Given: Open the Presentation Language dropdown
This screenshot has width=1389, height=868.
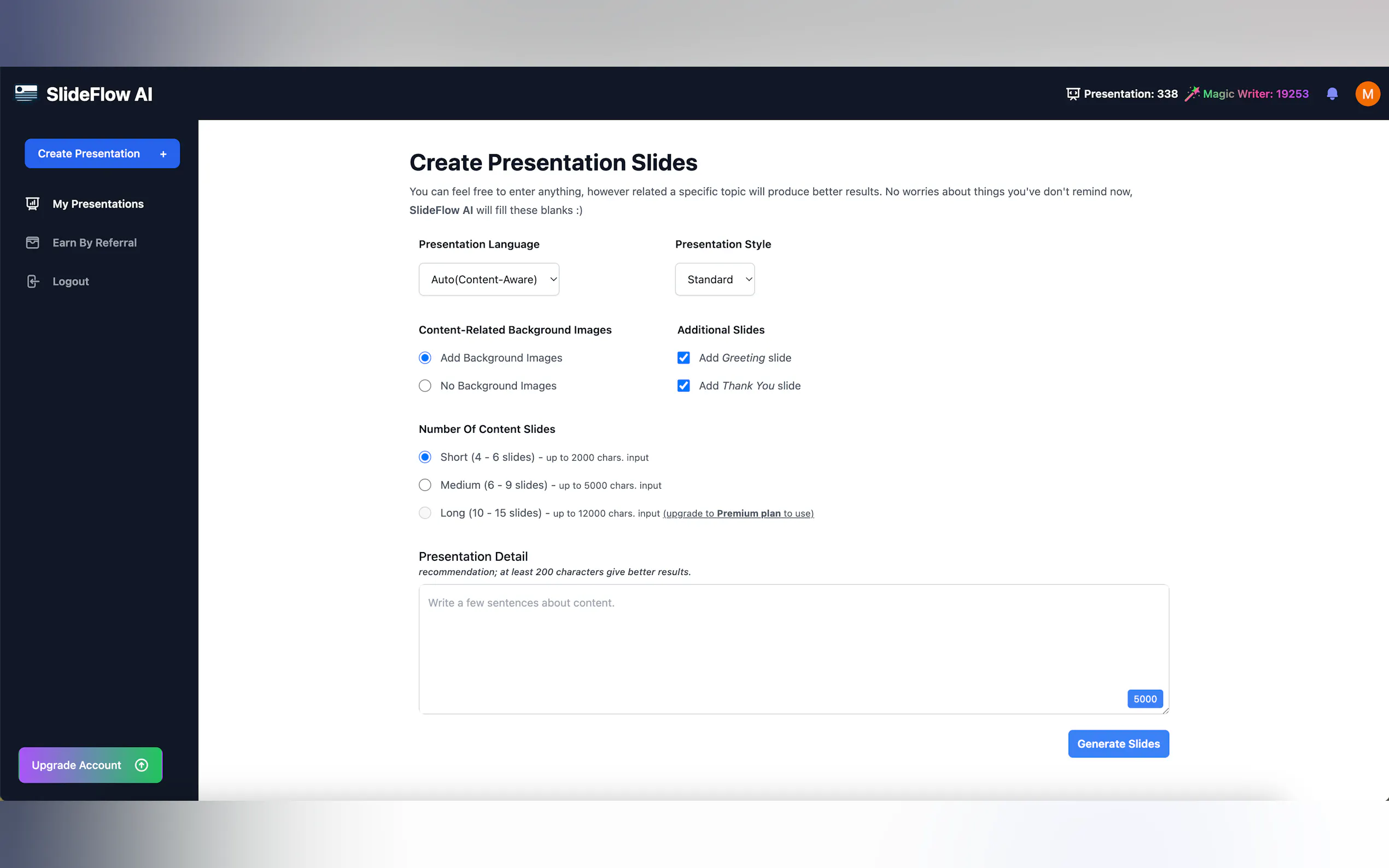Looking at the screenshot, I should pyautogui.click(x=489, y=279).
